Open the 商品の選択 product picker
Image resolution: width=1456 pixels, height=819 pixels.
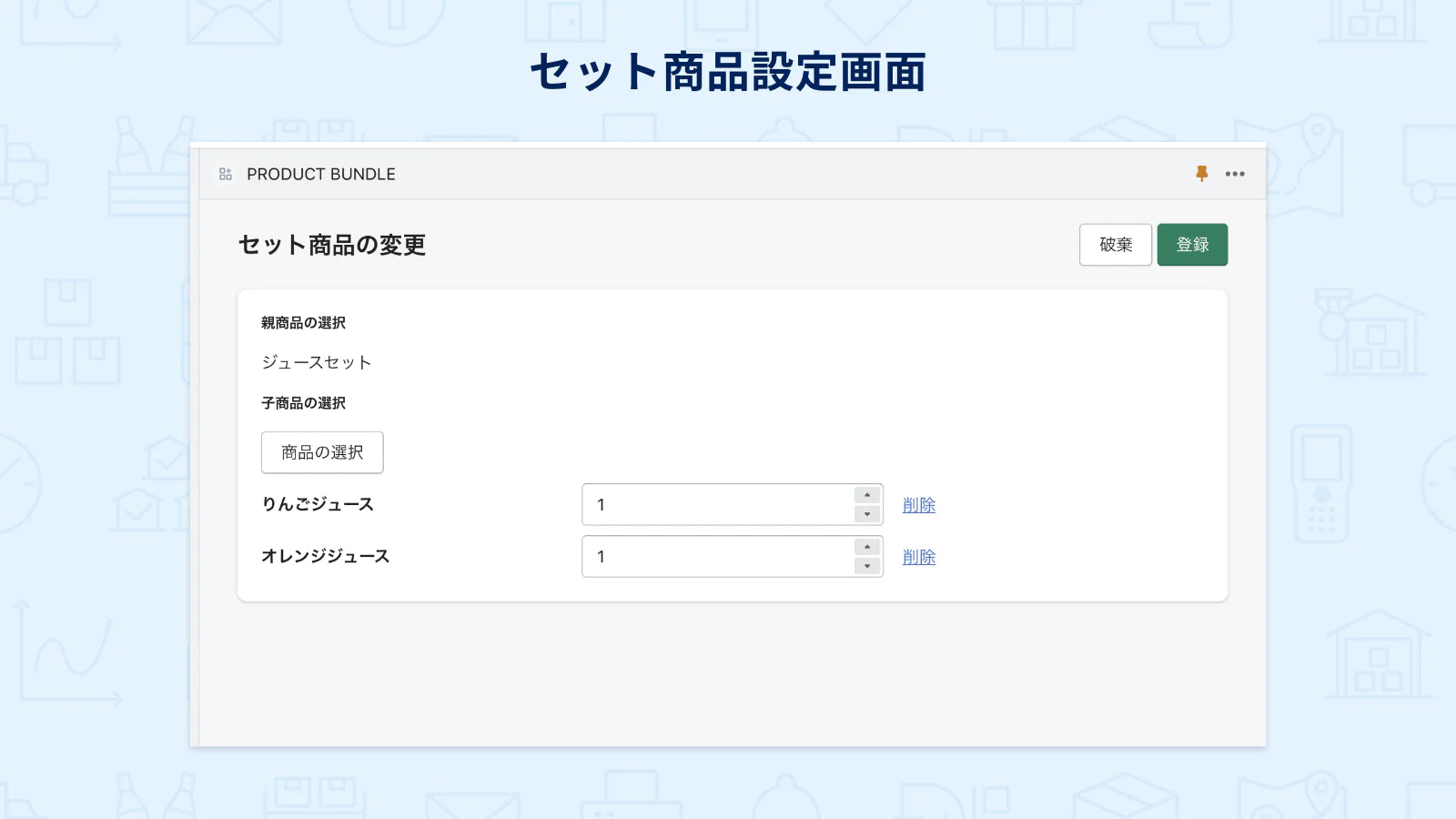[322, 452]
